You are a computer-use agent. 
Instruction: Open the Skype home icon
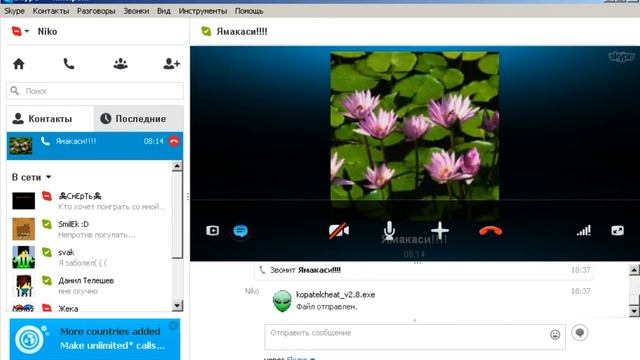click(19, 64)
